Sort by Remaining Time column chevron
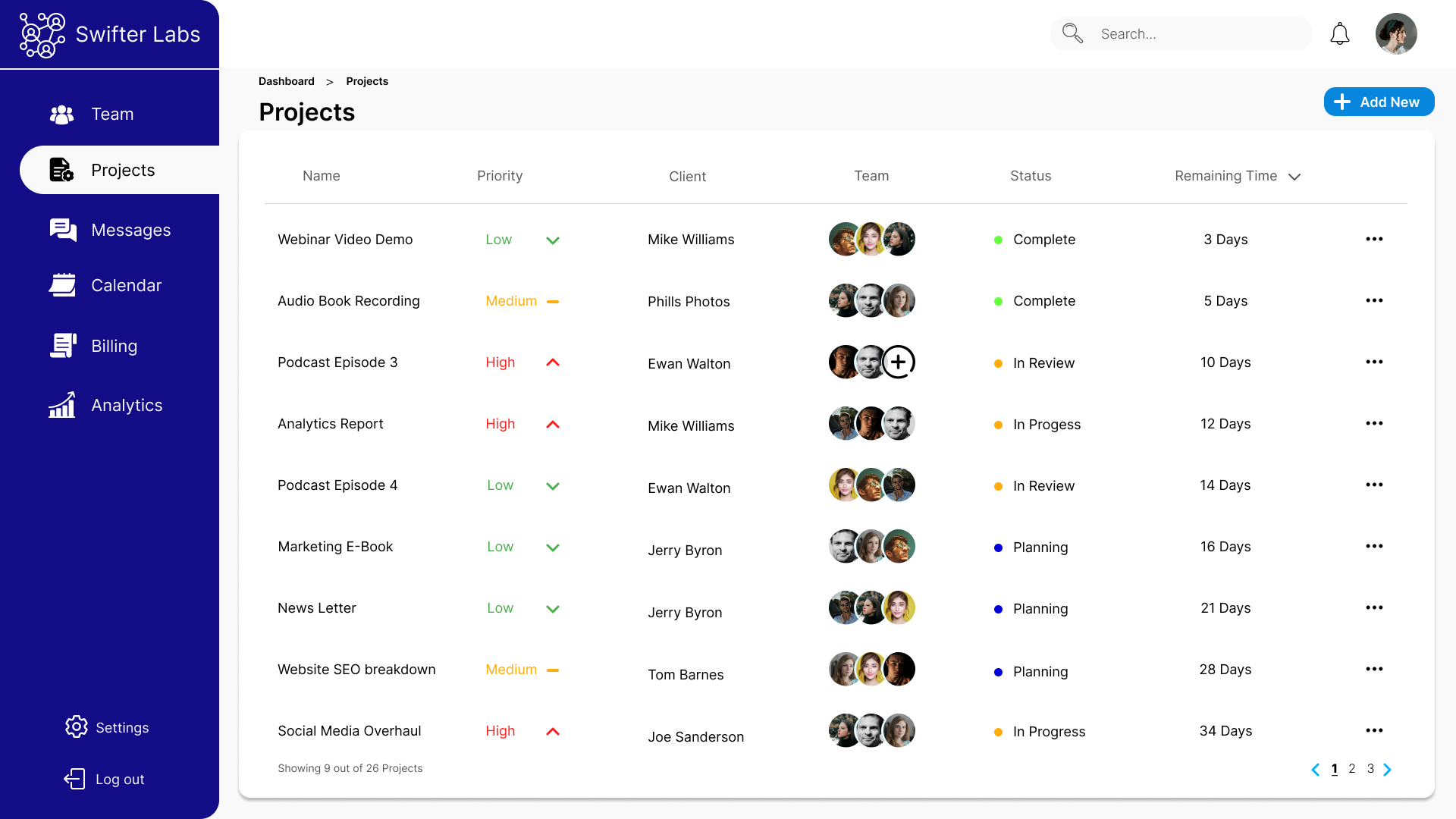This screenshot has height=819, width=1456. [1294, 177]
